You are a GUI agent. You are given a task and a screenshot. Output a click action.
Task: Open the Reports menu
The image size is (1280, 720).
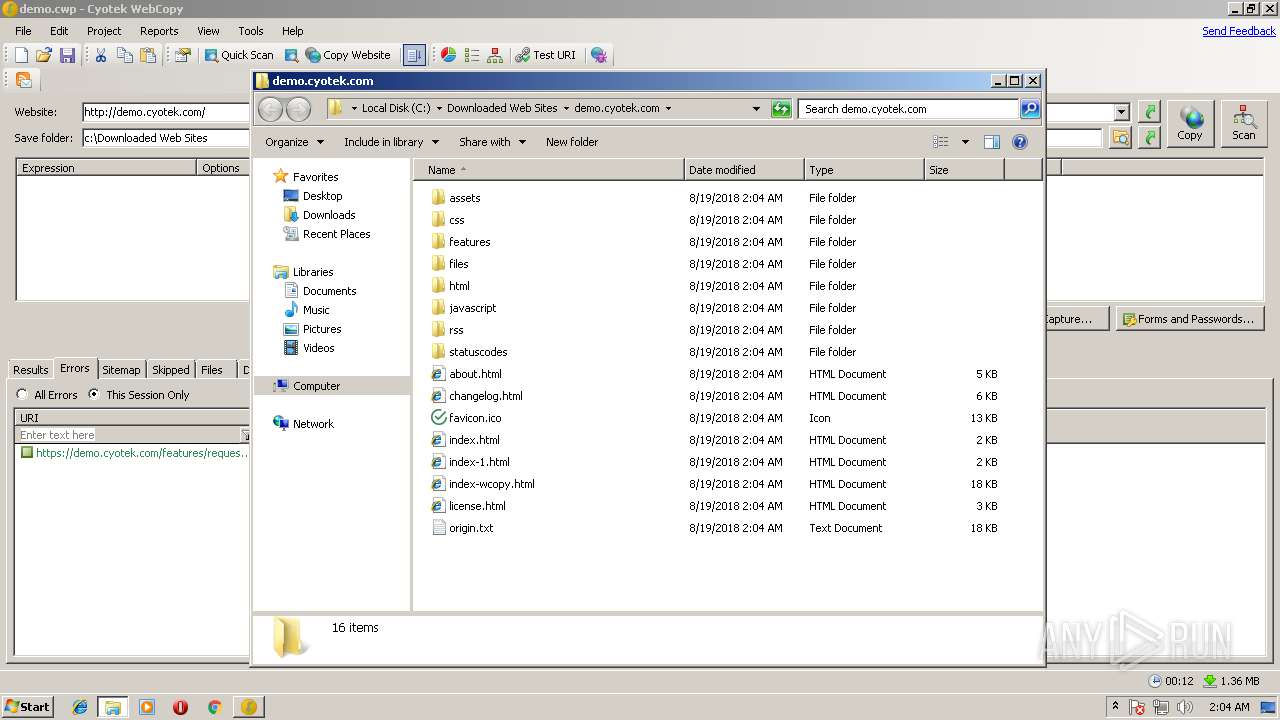[159, 31]
